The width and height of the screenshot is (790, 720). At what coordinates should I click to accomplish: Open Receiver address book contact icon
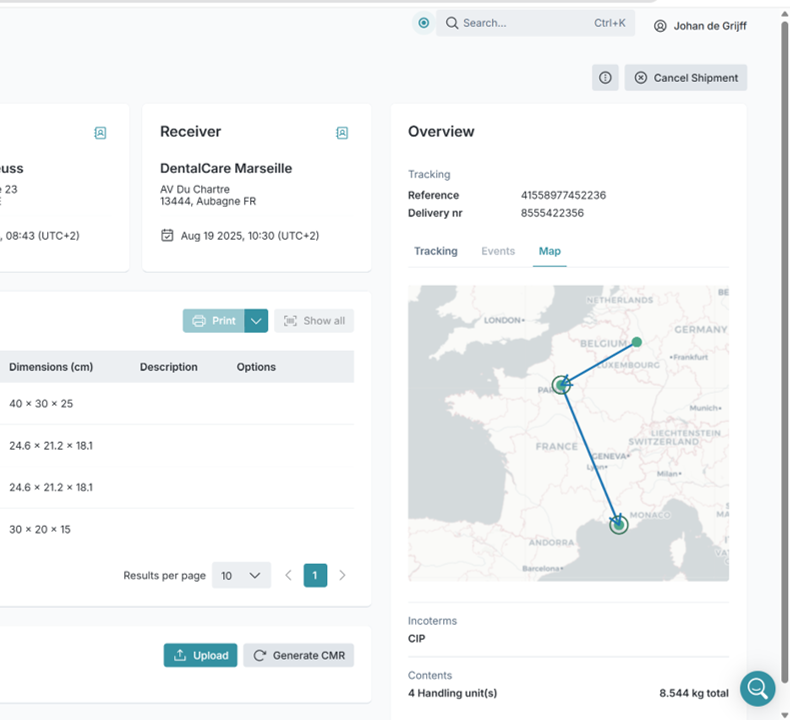pyautogui.click(x=342, y=133)
